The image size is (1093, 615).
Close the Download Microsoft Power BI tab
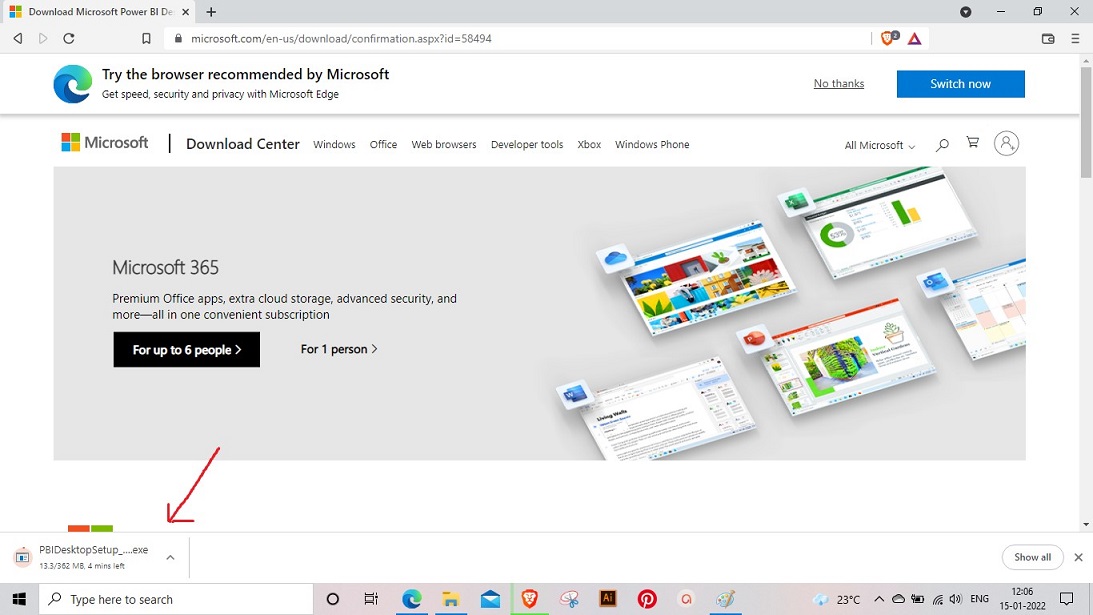point(185,12)
